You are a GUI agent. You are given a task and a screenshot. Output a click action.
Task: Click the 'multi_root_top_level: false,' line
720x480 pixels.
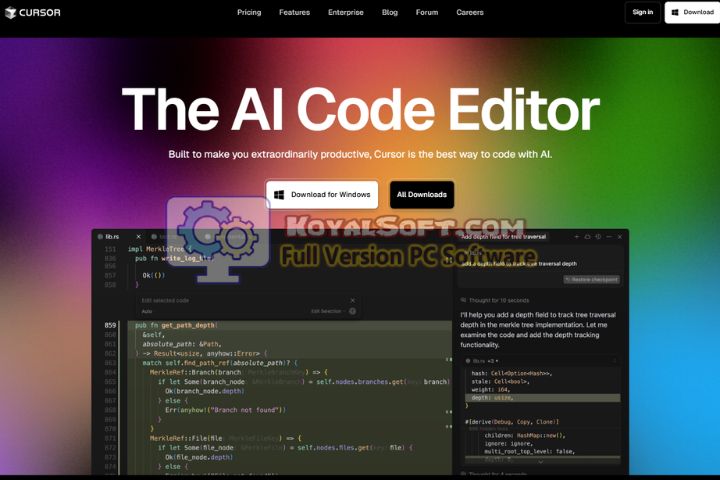coord(529,452)
